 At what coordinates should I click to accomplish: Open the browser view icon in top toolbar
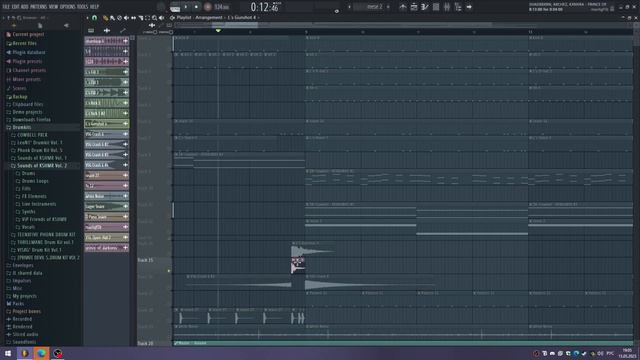tap(458, 7)
